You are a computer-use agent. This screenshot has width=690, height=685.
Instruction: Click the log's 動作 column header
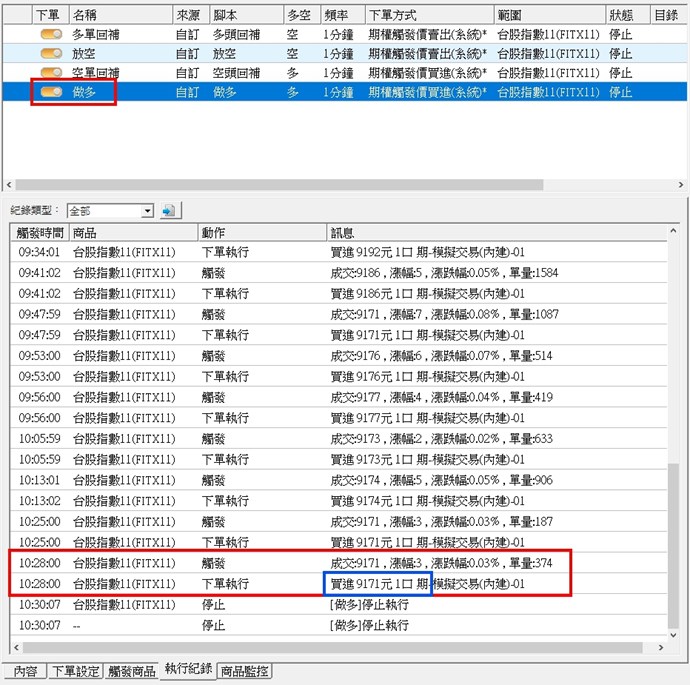[x=262, y=233]
